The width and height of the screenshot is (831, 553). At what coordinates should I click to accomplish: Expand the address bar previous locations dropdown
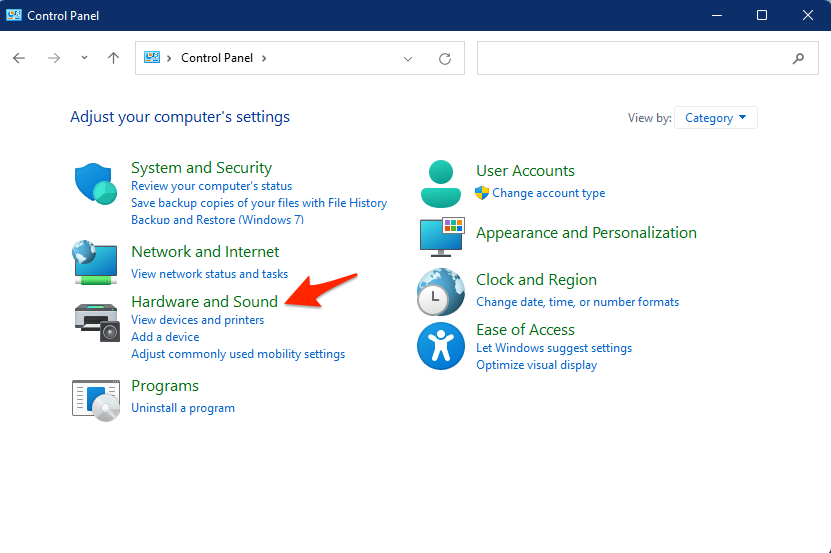point(408,59)
